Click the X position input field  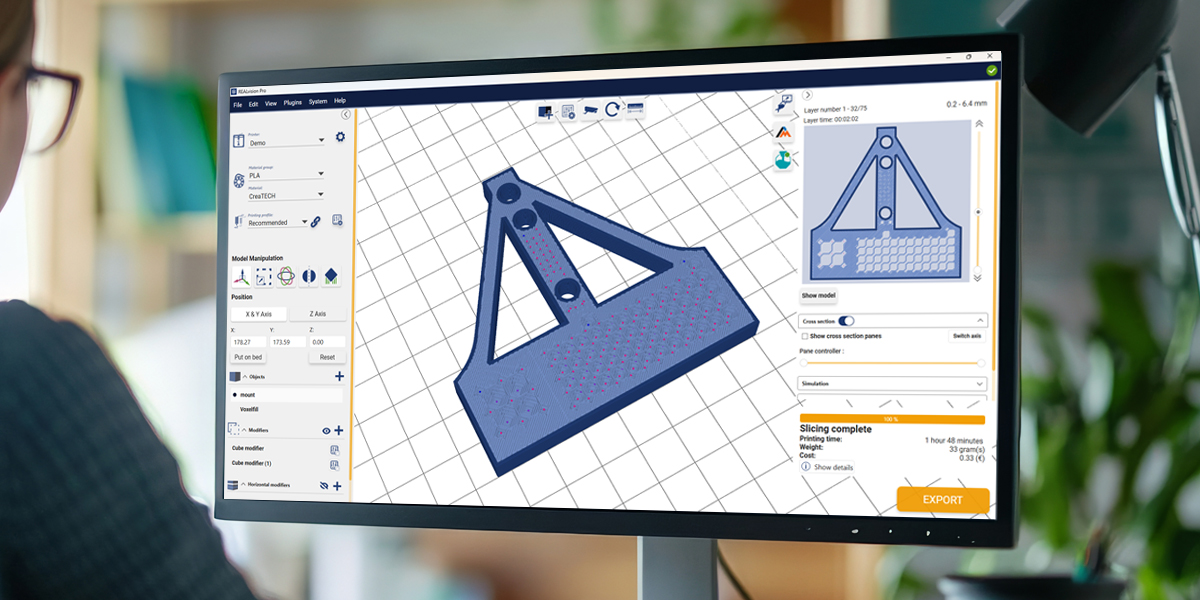248,342
